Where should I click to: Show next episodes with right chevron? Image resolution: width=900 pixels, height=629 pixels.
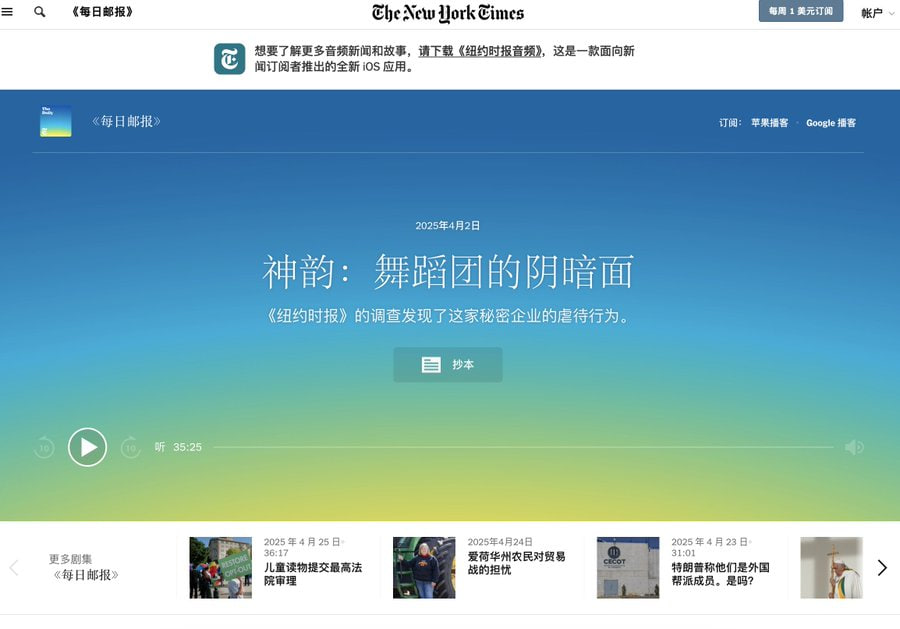[882, 568]
